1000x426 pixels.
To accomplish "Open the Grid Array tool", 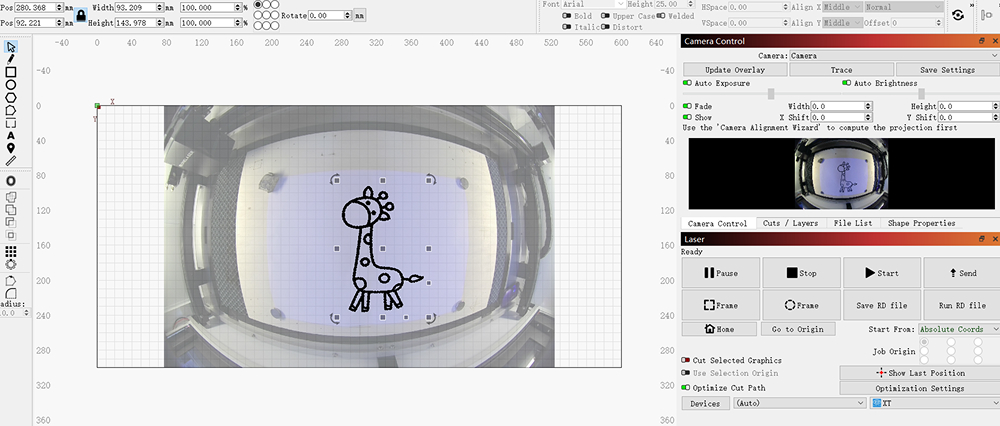I will pos(11,252).
